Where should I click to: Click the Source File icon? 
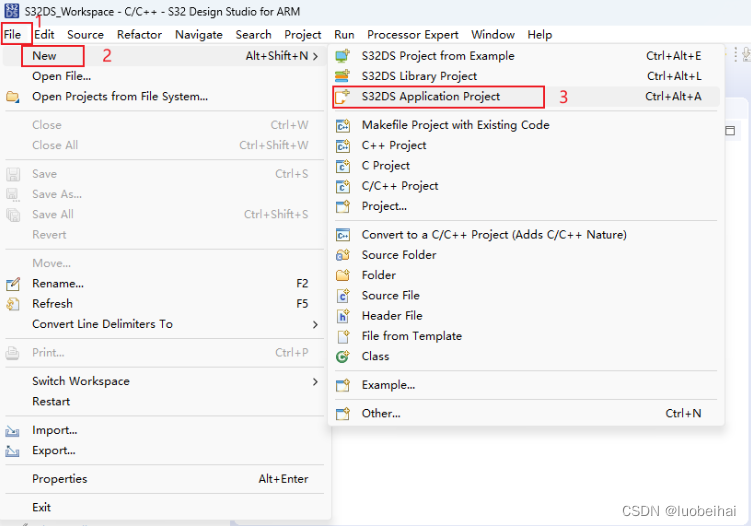[x=343, y=296]
